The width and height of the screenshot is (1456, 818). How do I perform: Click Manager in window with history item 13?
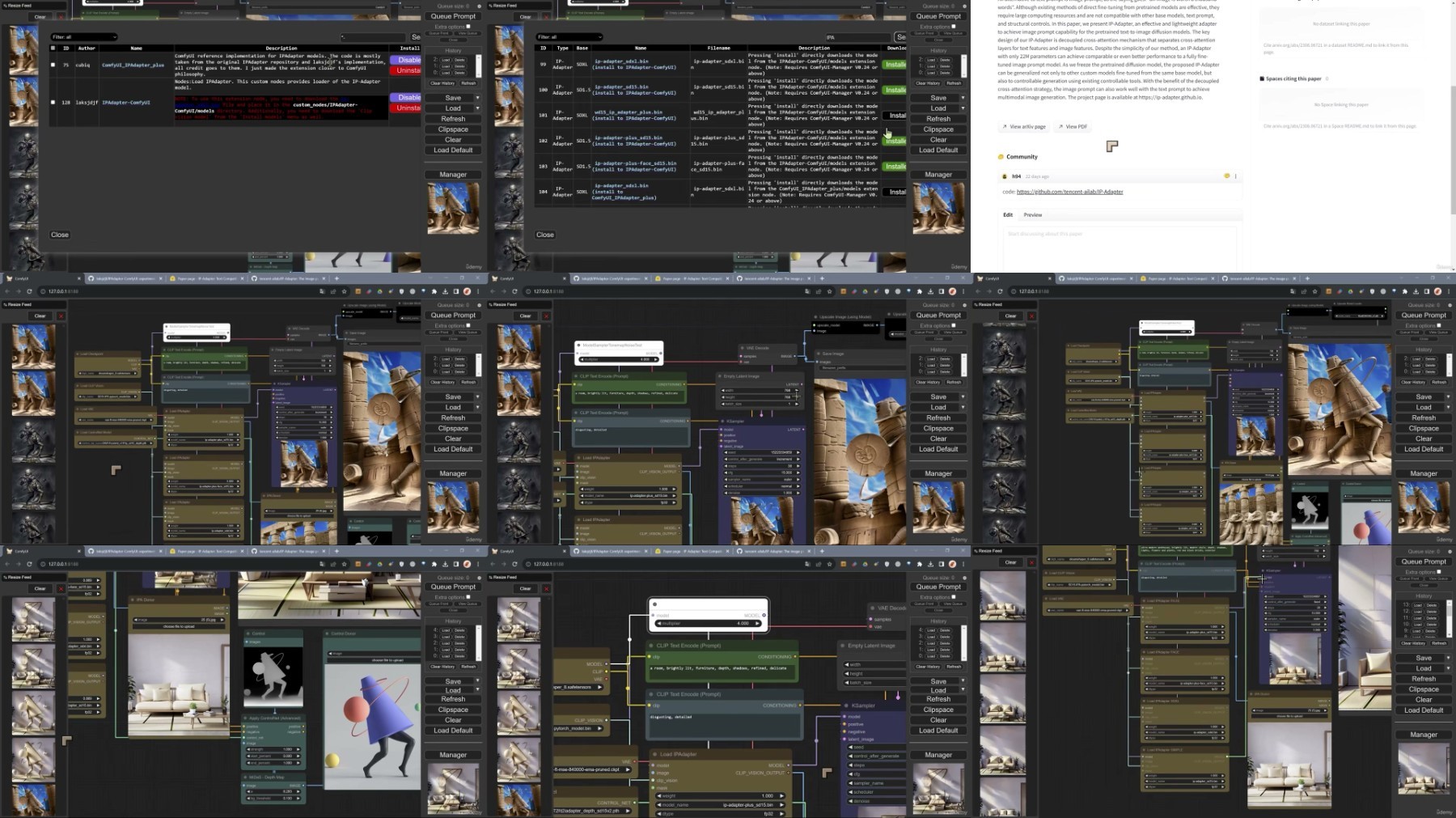pos(1424,735)
